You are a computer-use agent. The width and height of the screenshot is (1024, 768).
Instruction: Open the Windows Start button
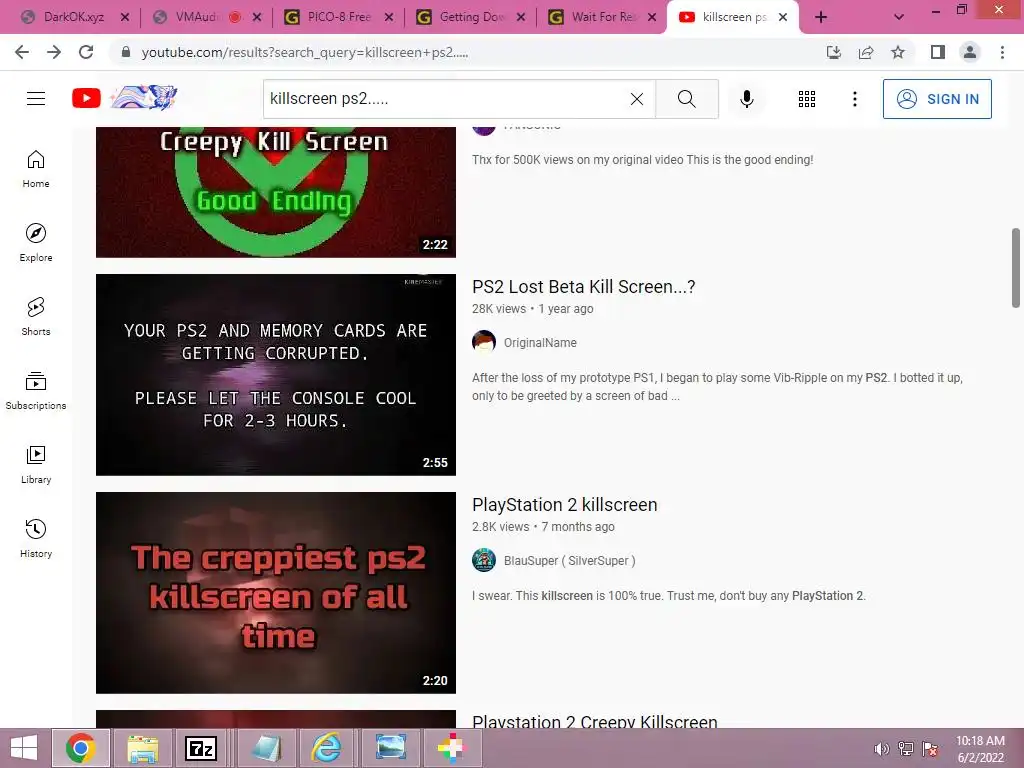[x=24, y=748]
